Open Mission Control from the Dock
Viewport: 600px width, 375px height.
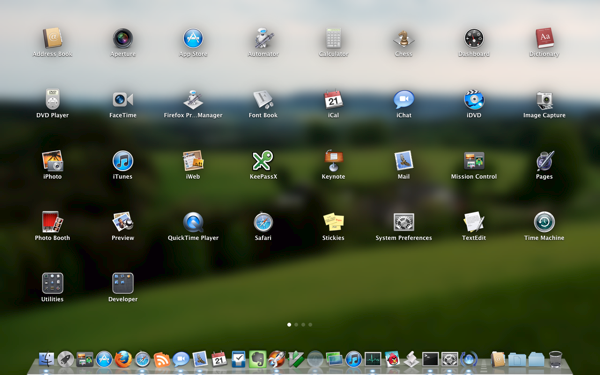pos(85,359)
